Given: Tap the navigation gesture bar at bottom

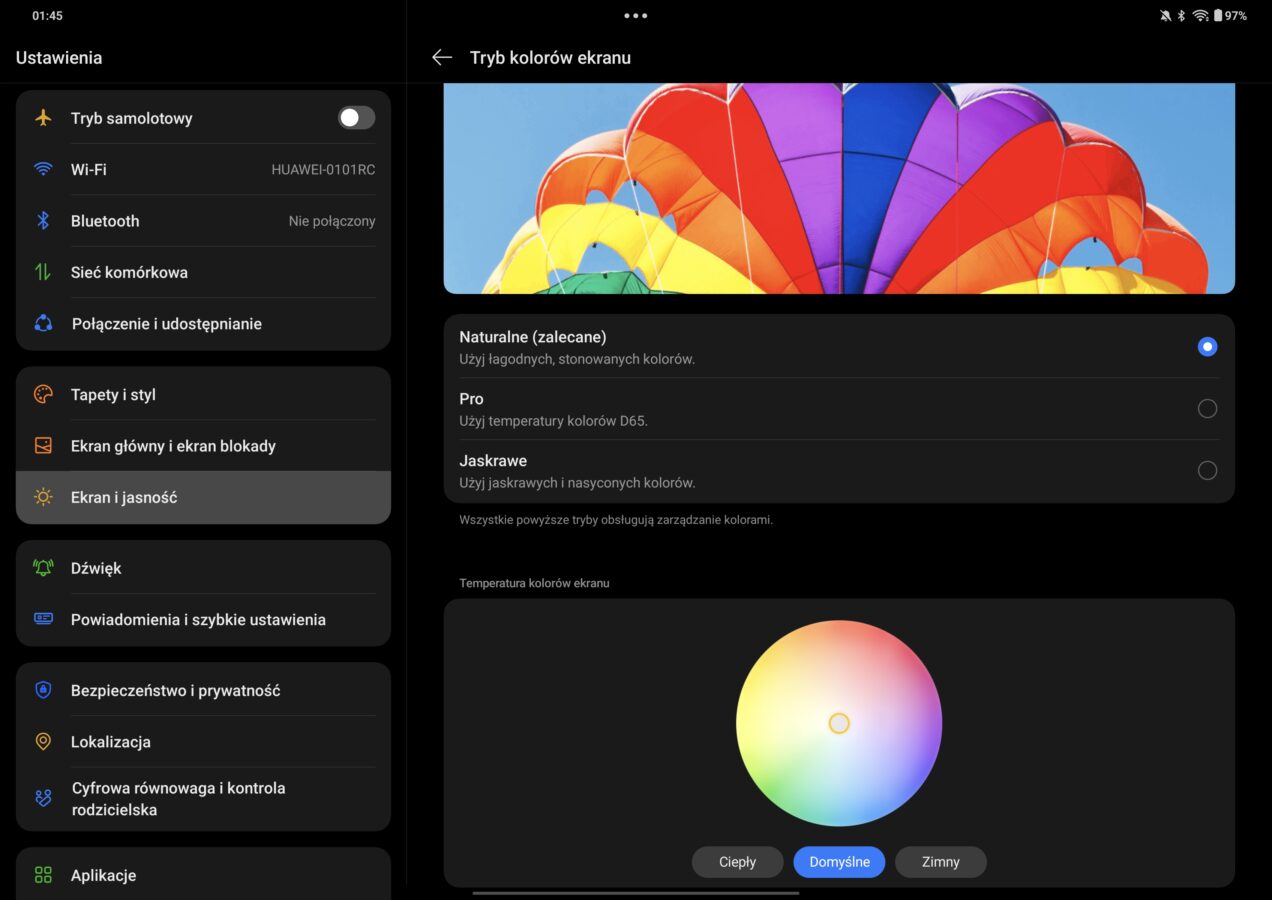Looking at the screenshot, I should coord(636,893).
